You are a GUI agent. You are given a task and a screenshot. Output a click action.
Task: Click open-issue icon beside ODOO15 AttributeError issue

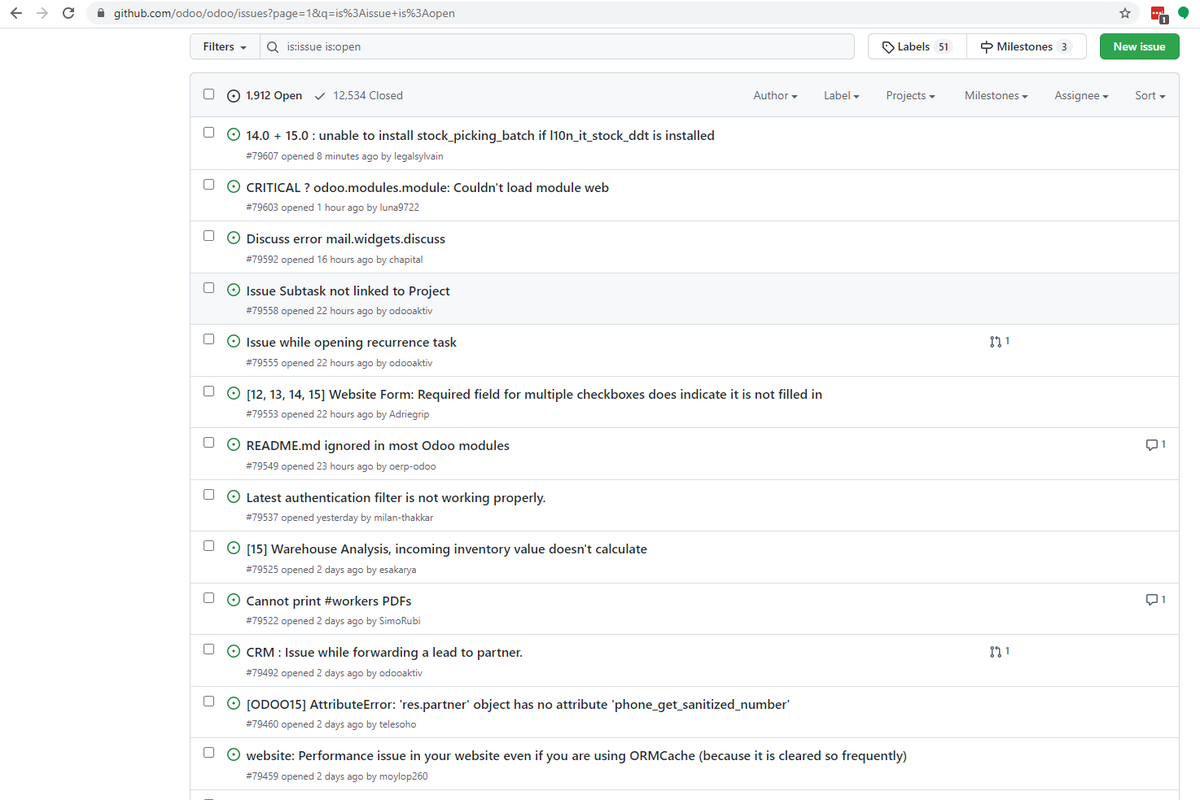click(233, 704)
